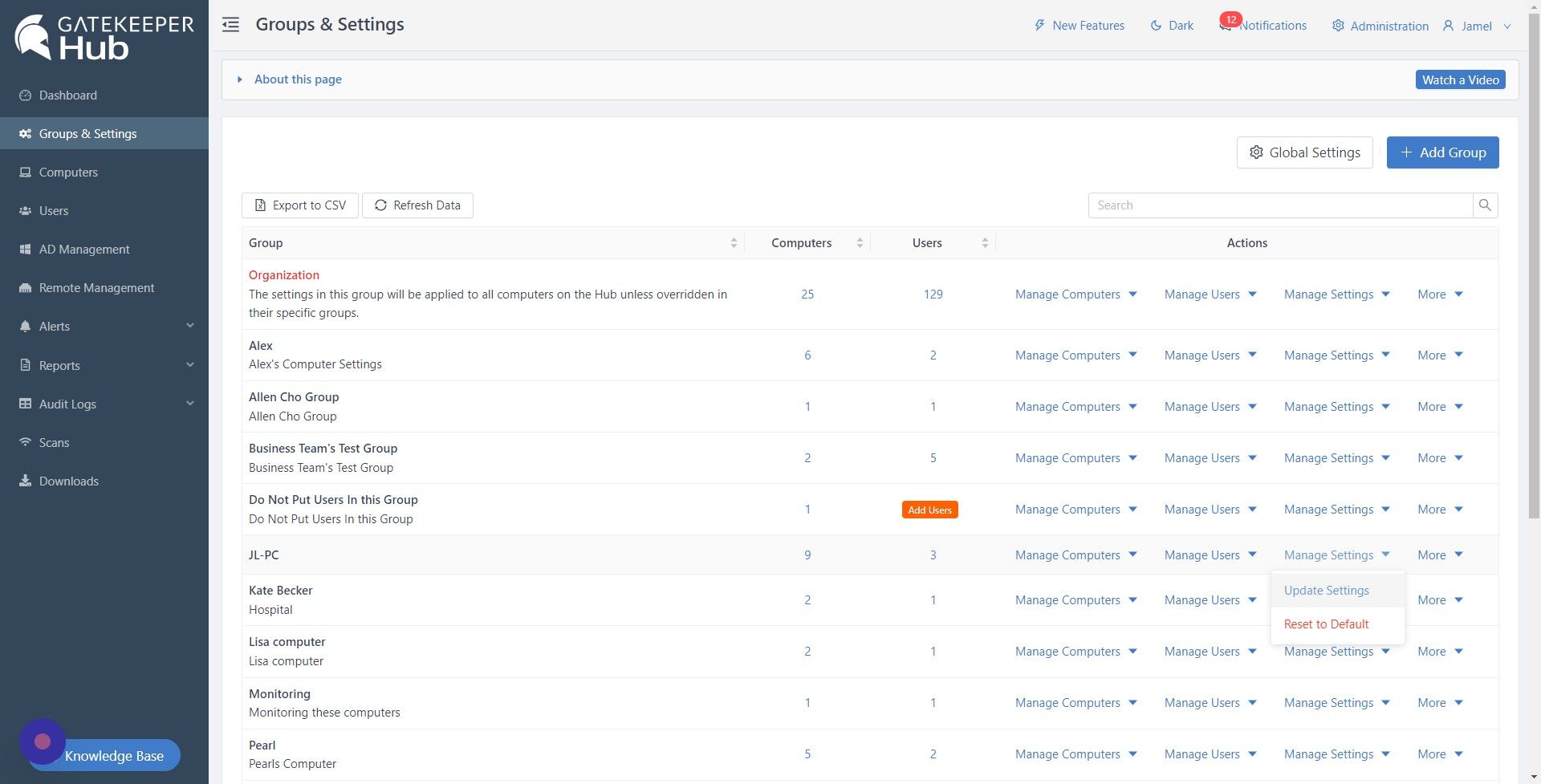1541x784 pixels.
Task: Open Manage Computers dropdown for Kate Becker
Action: [1076, 600]
